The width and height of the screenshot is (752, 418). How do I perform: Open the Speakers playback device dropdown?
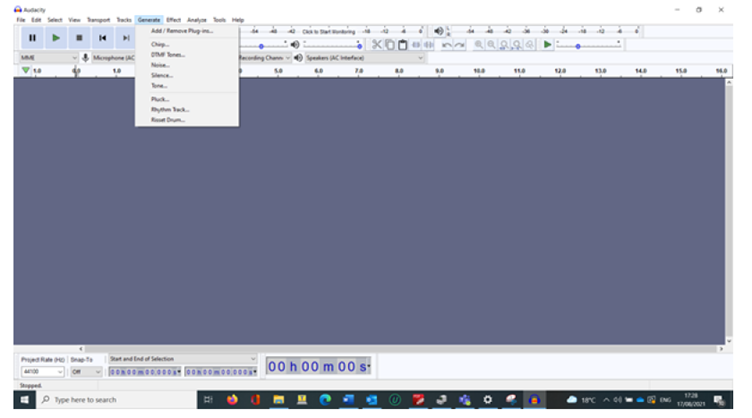[x=365, y=58]
